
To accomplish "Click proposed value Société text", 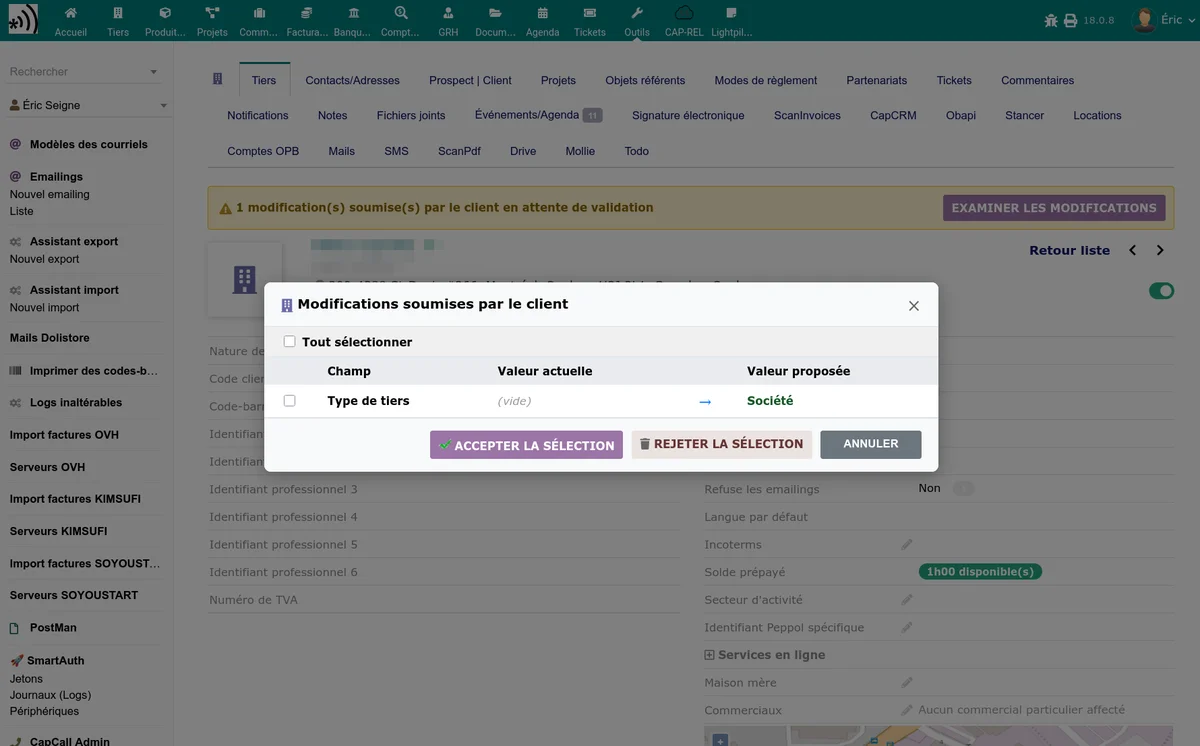I will pos(770,400).
